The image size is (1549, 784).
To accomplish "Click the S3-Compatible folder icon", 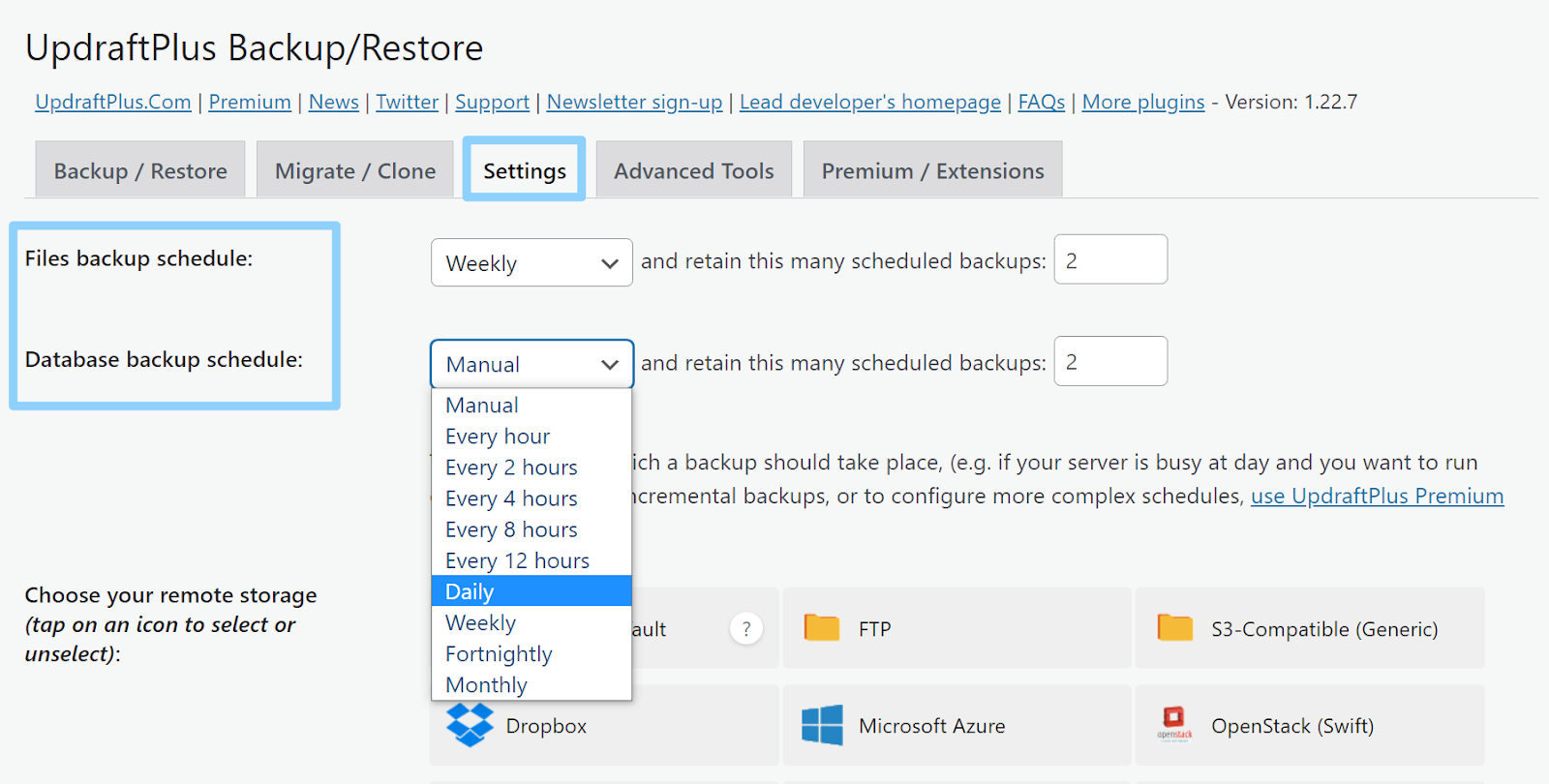I will point(1174,628).
